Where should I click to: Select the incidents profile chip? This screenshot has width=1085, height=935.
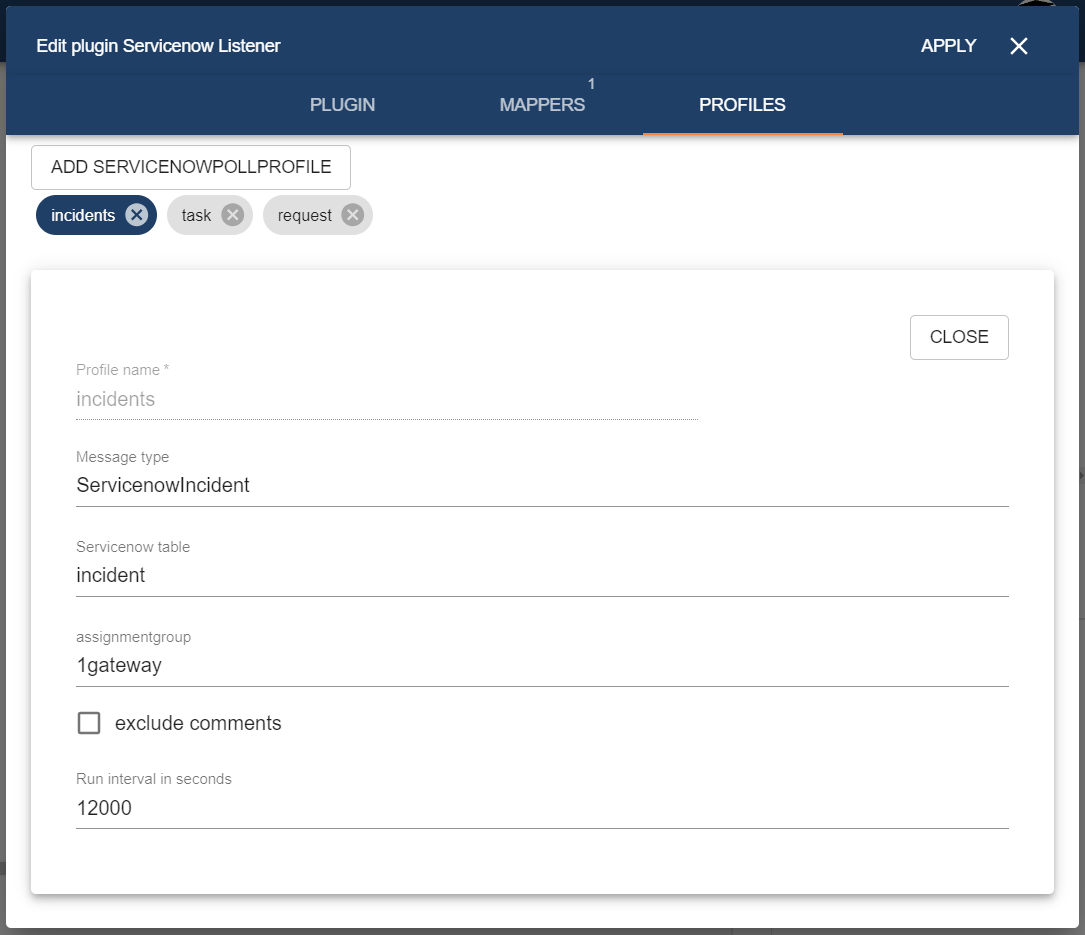pyautogui.click(x=83, y=215)
